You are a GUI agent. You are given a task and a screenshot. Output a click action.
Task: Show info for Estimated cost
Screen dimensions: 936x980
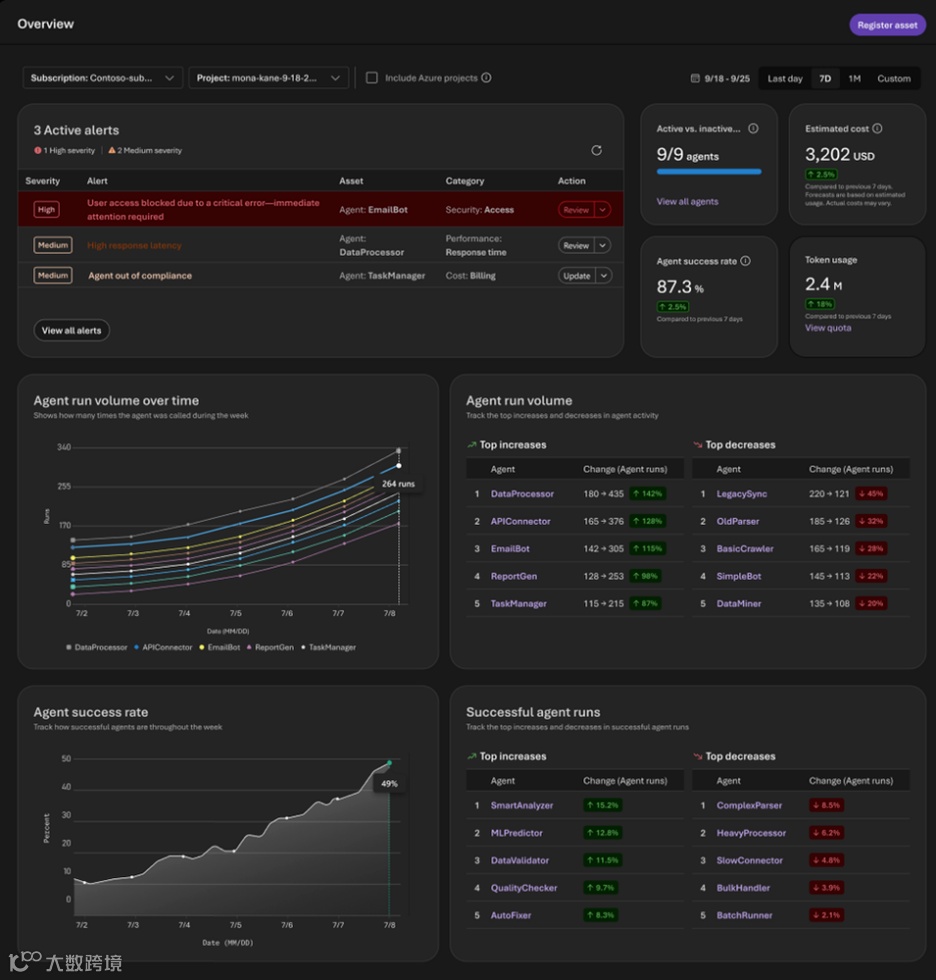[x=877, y=129]
